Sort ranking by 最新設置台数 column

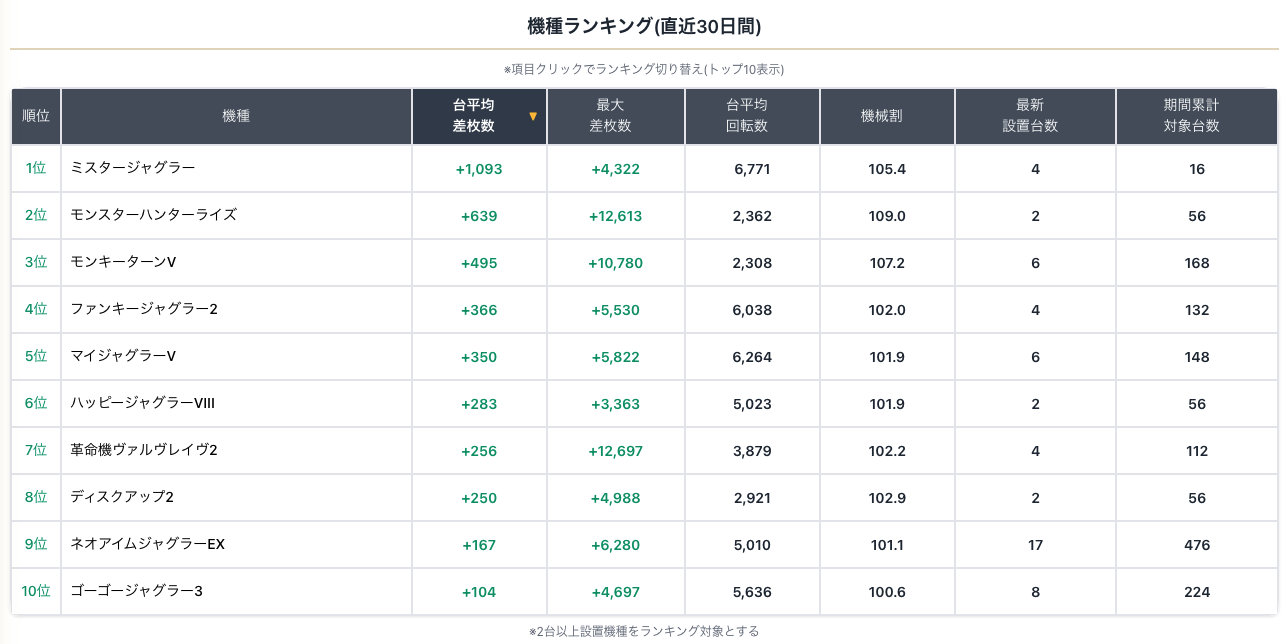click(1034, 116)
